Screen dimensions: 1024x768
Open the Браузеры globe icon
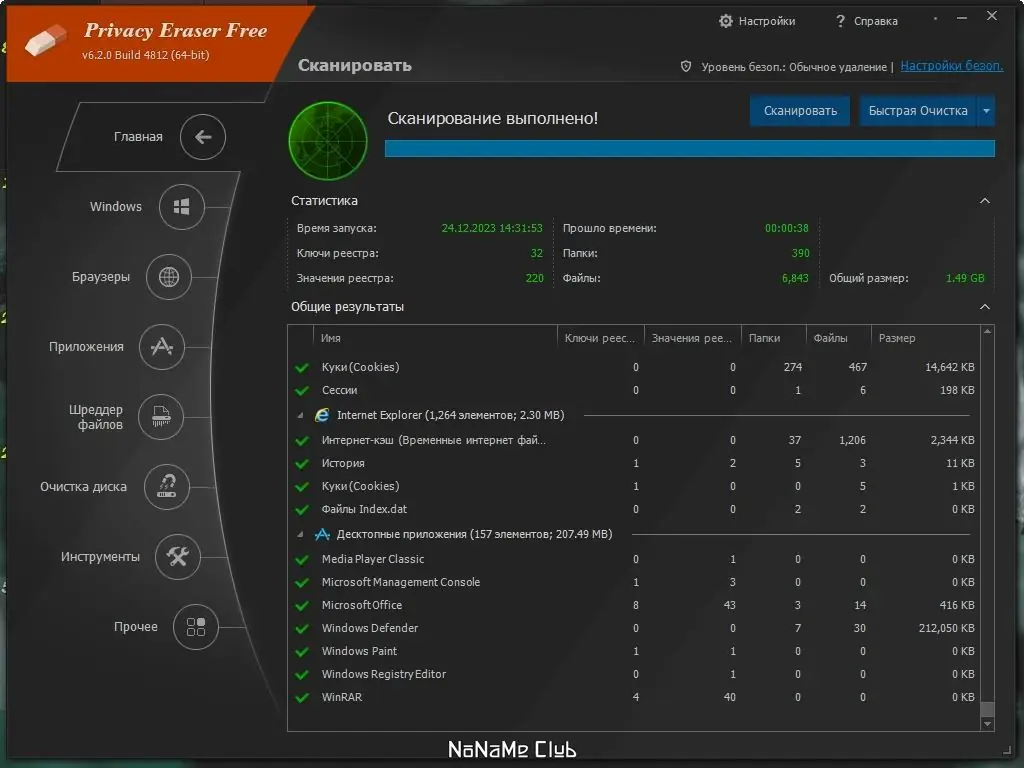tap(168, 277)
